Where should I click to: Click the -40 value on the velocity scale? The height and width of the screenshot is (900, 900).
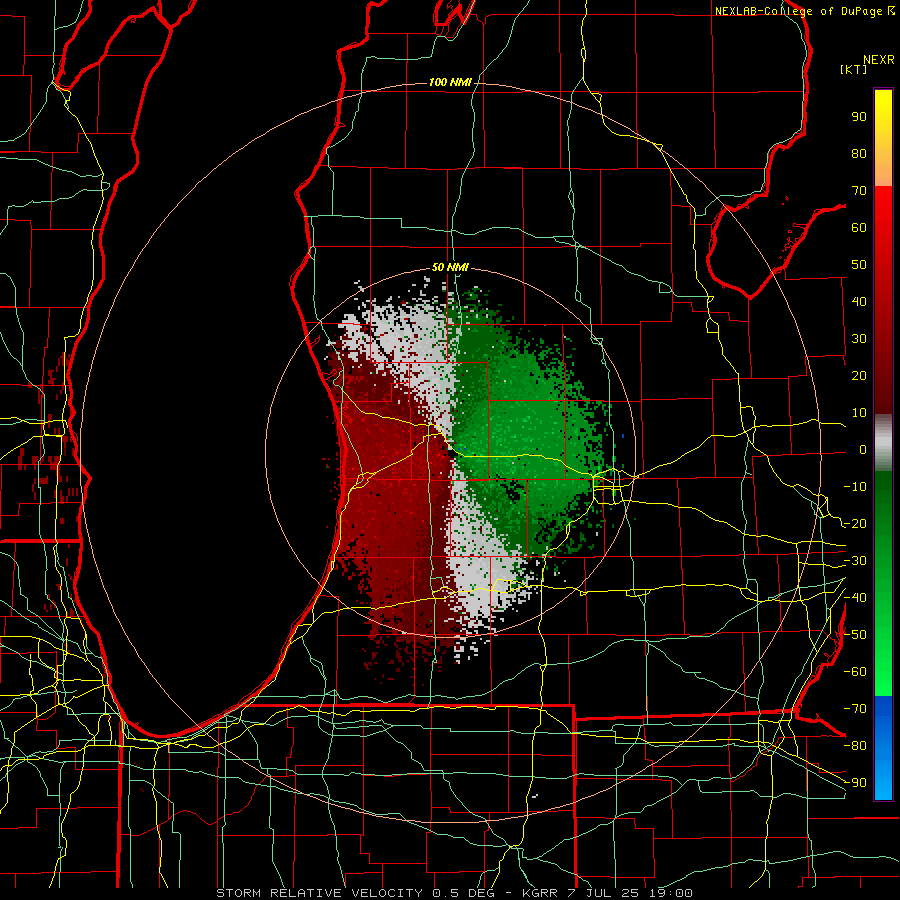[855, 598]
